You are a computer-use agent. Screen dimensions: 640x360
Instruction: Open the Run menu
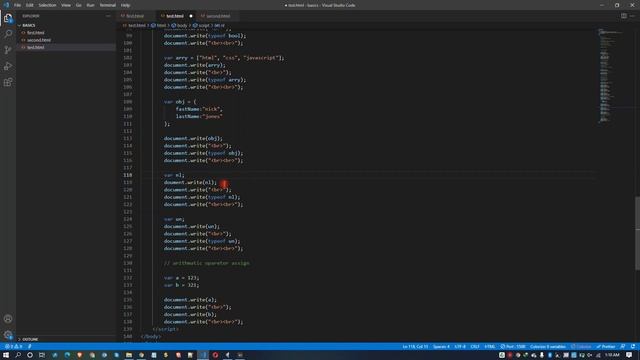tap(90, 5)
